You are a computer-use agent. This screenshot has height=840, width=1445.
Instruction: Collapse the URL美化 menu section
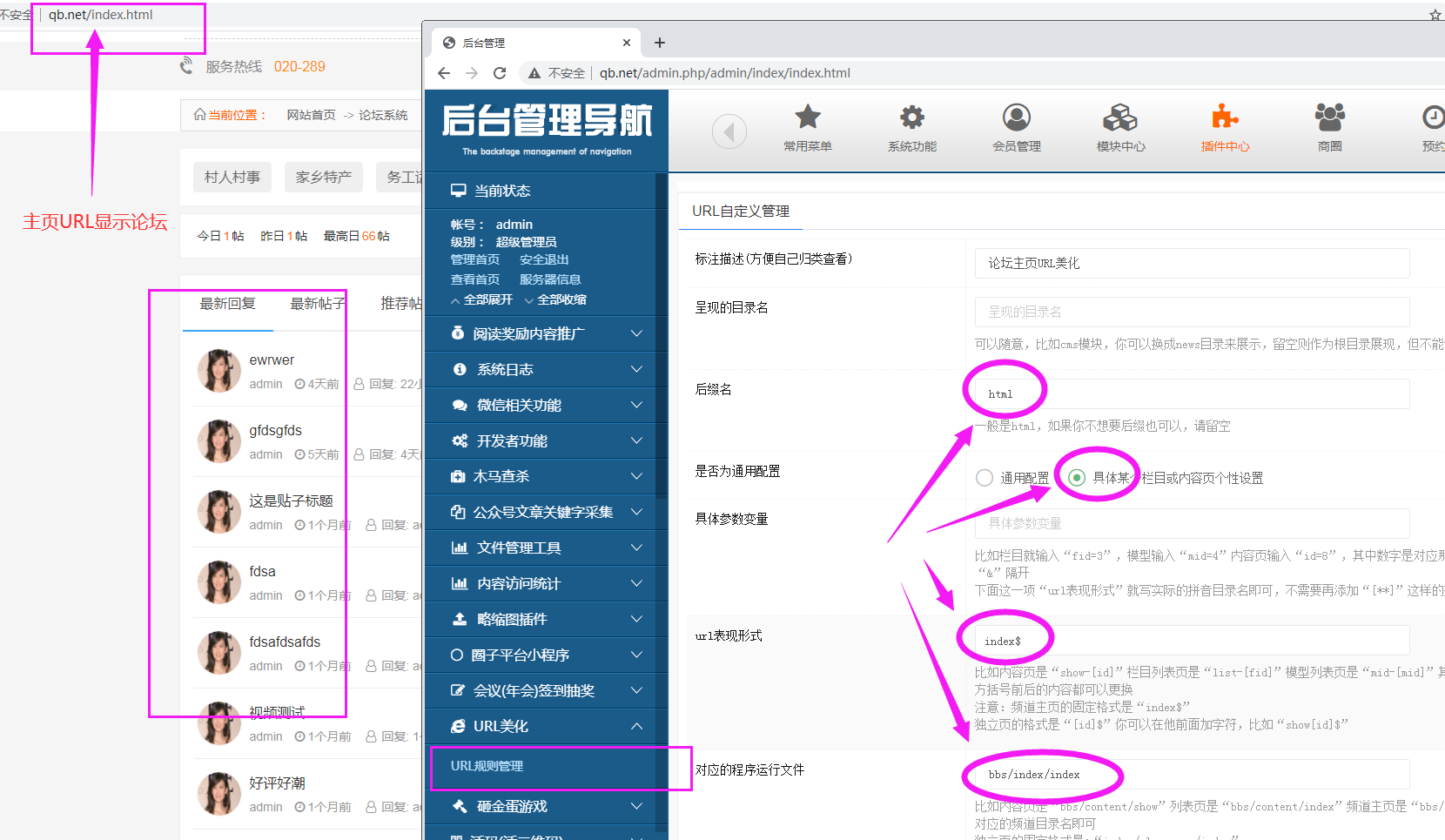click(546, 726)
